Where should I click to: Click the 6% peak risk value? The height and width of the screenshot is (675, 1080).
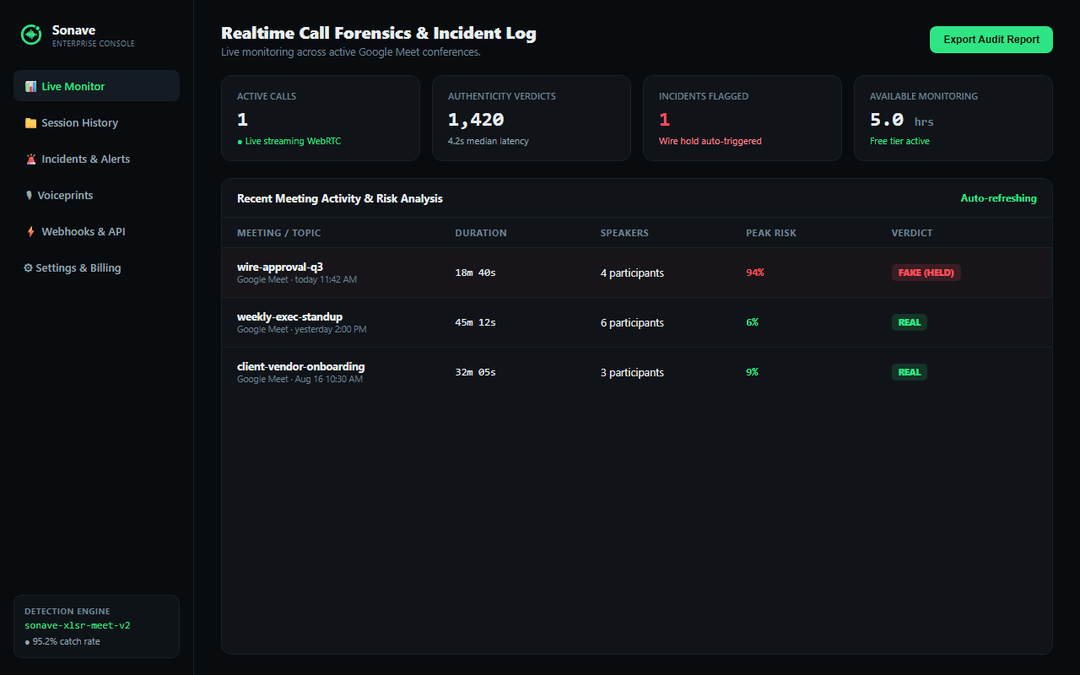[752, 322]
